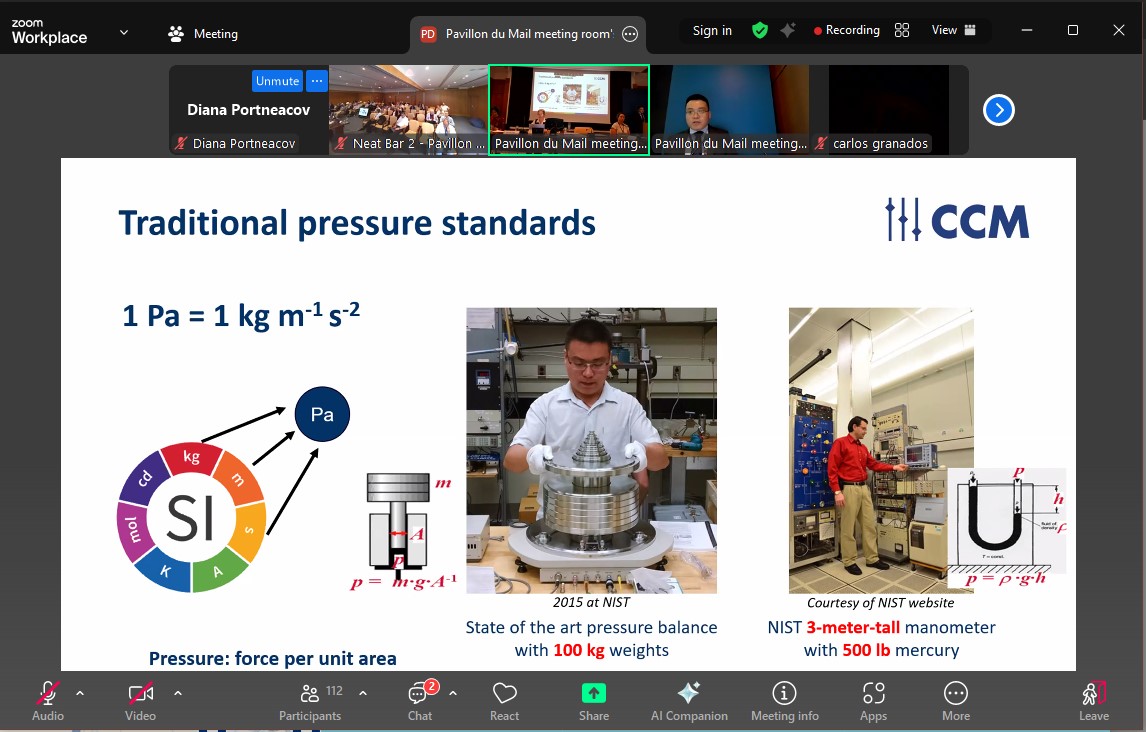Open the React emoji panel
Image resolution: width=1146 pixels, height=732 pixels.
coord(504,700)
